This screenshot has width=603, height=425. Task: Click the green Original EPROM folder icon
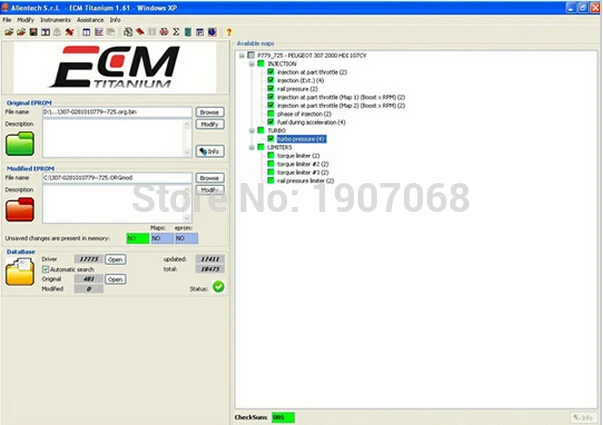point(20,143)
